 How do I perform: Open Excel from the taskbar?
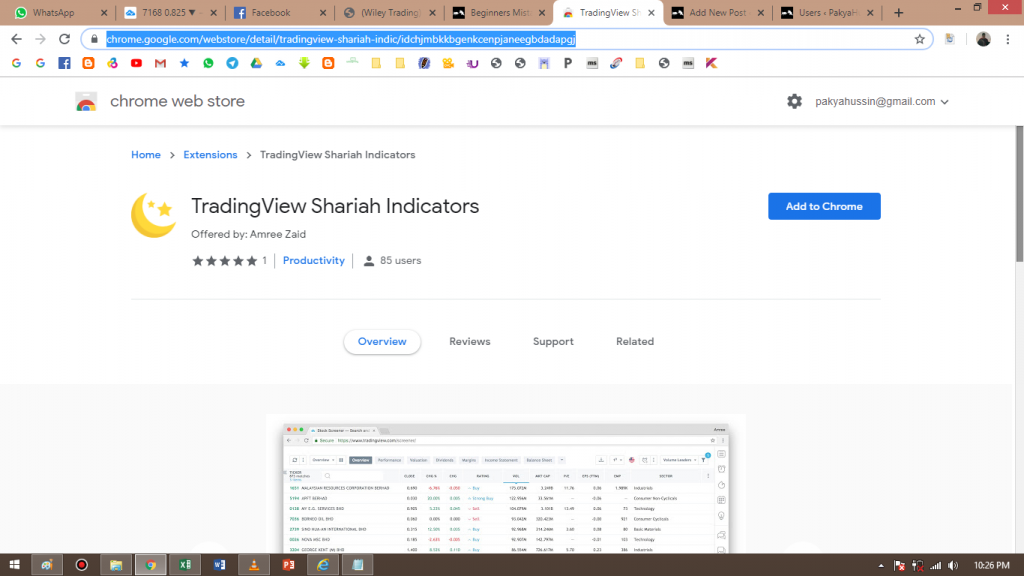(185, 565)
